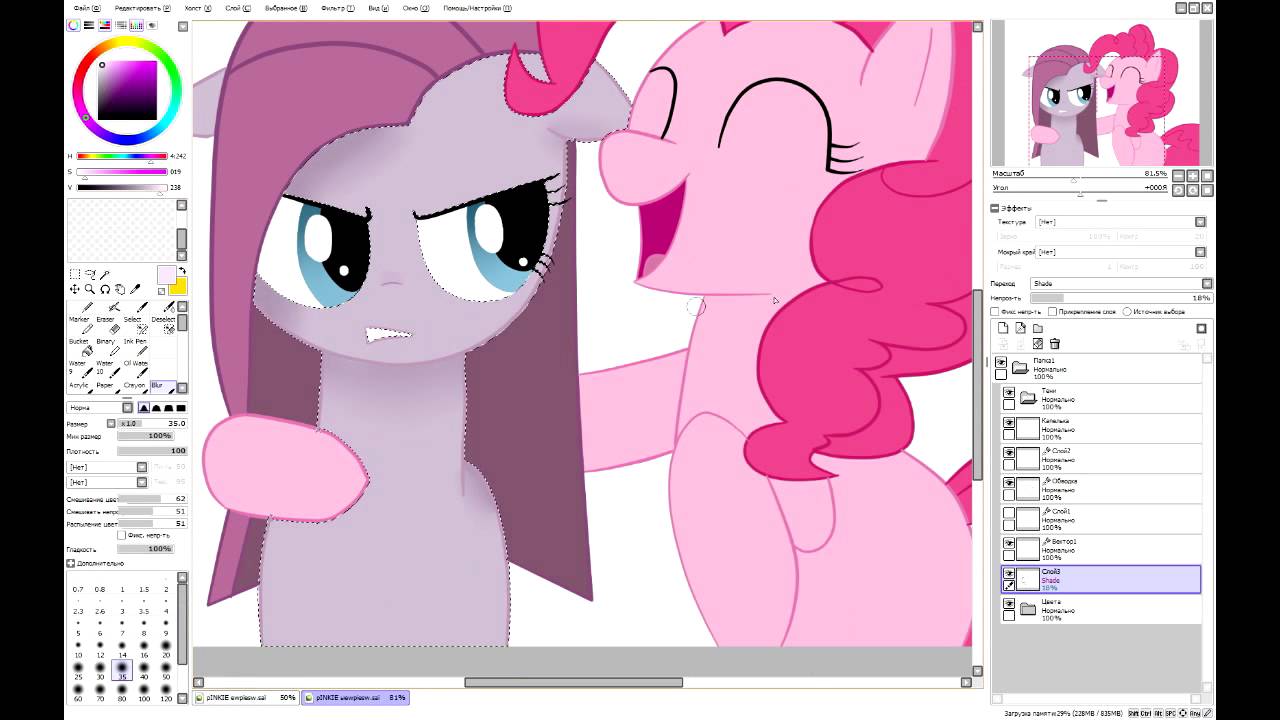Choose the Move tool
Image resolution: width=1280 pixels, height=720 pixels.
coord(74,290)
